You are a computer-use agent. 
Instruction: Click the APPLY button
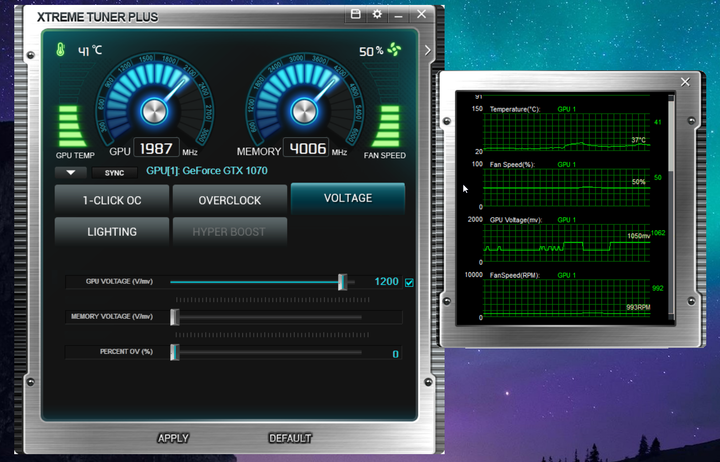tap(173, 438)
